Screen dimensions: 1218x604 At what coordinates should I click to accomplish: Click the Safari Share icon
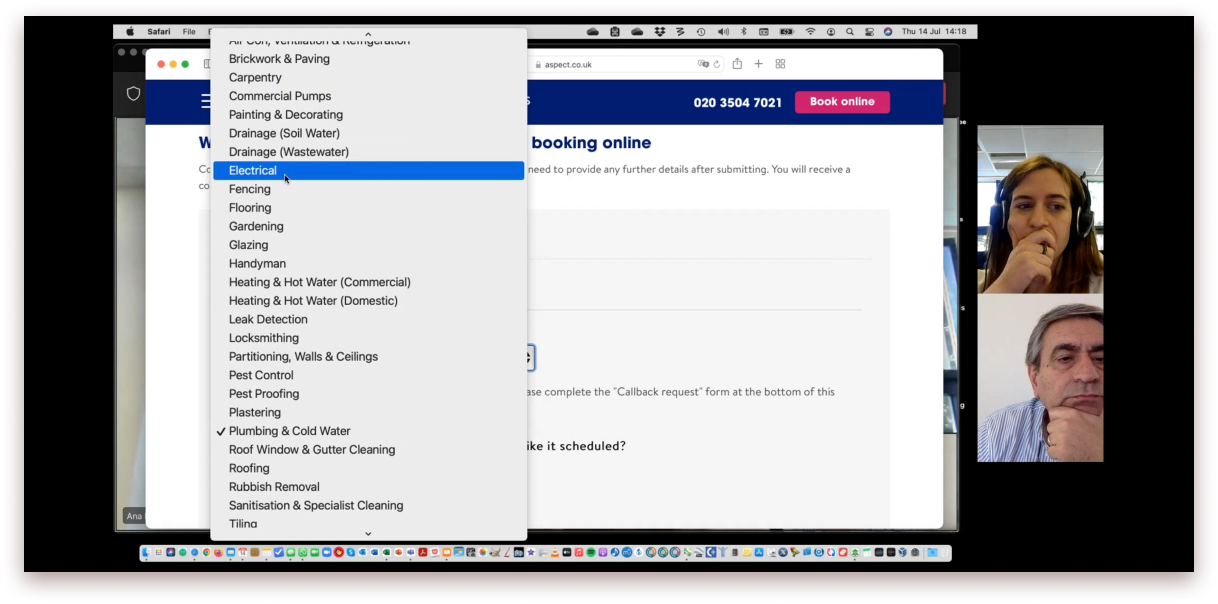pyautogui.click(x=737, y=64)
